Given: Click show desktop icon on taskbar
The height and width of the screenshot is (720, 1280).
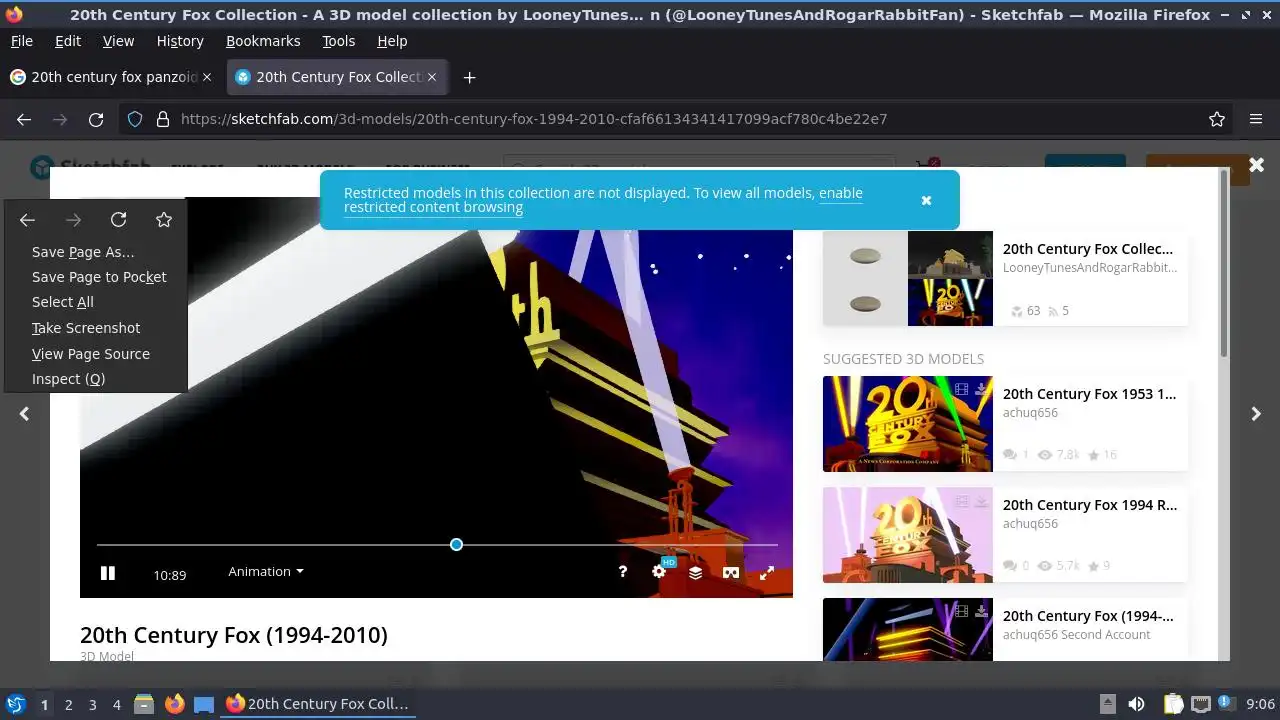Looking at the screenshot, I should 204,704.
